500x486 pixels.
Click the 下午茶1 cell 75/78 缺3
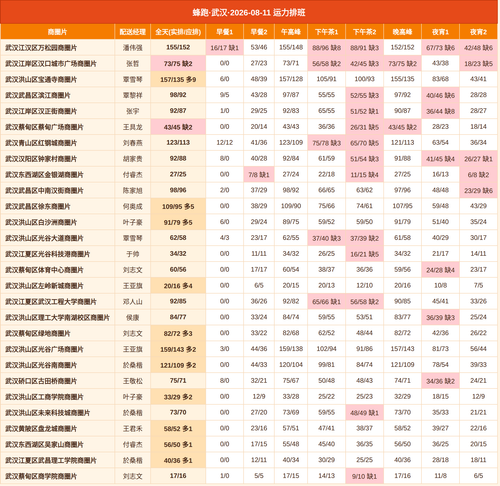coord(327,143)
